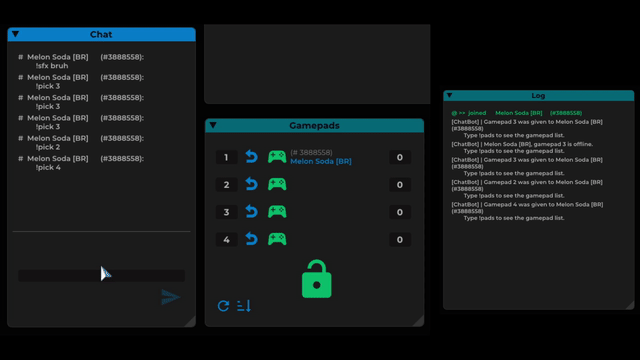Click the green controller icon for gamepad 2
The width and height of the screenshot is (640, 360).
coord(277,184)
